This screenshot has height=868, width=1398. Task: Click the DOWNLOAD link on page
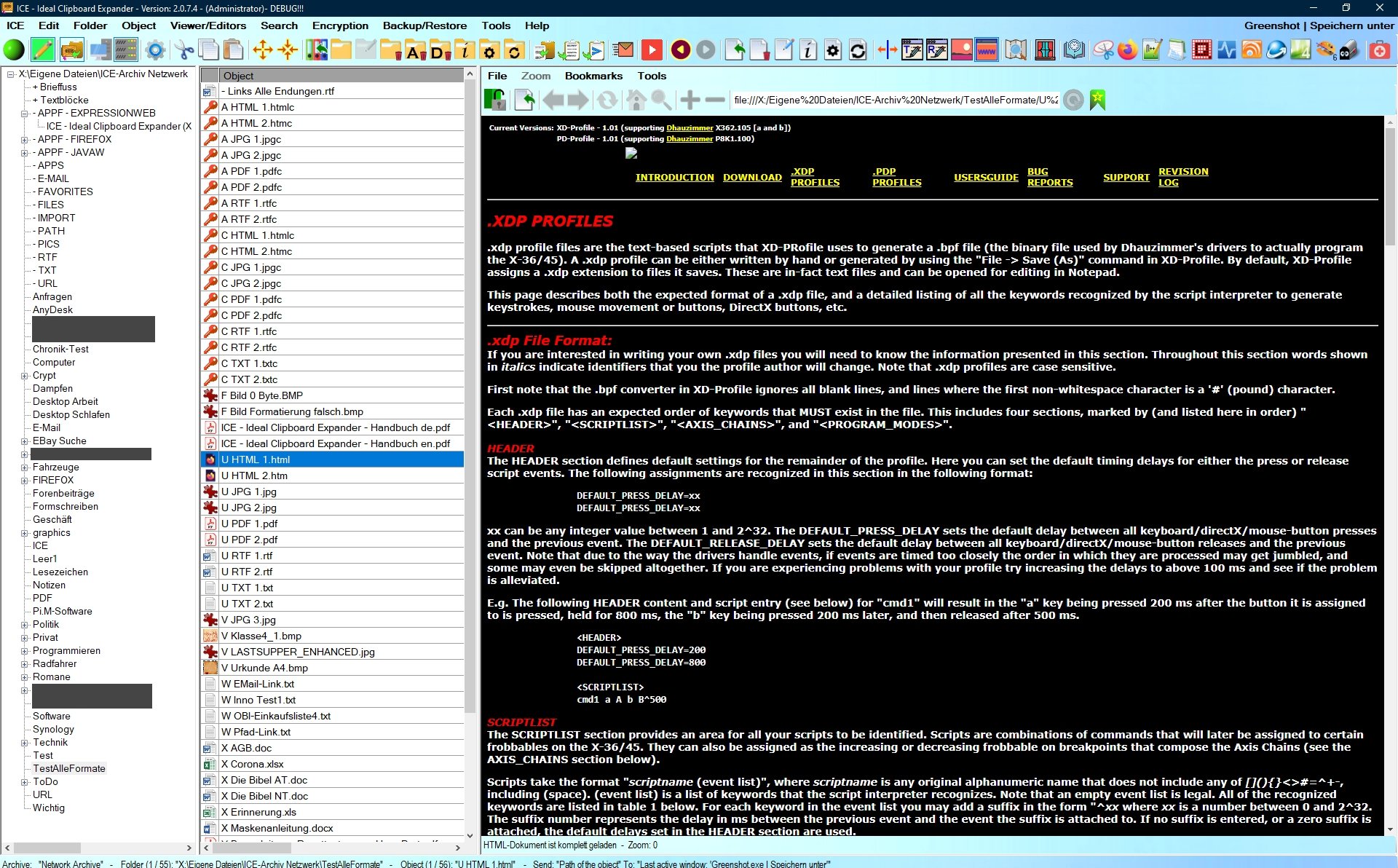coord(752,177)
